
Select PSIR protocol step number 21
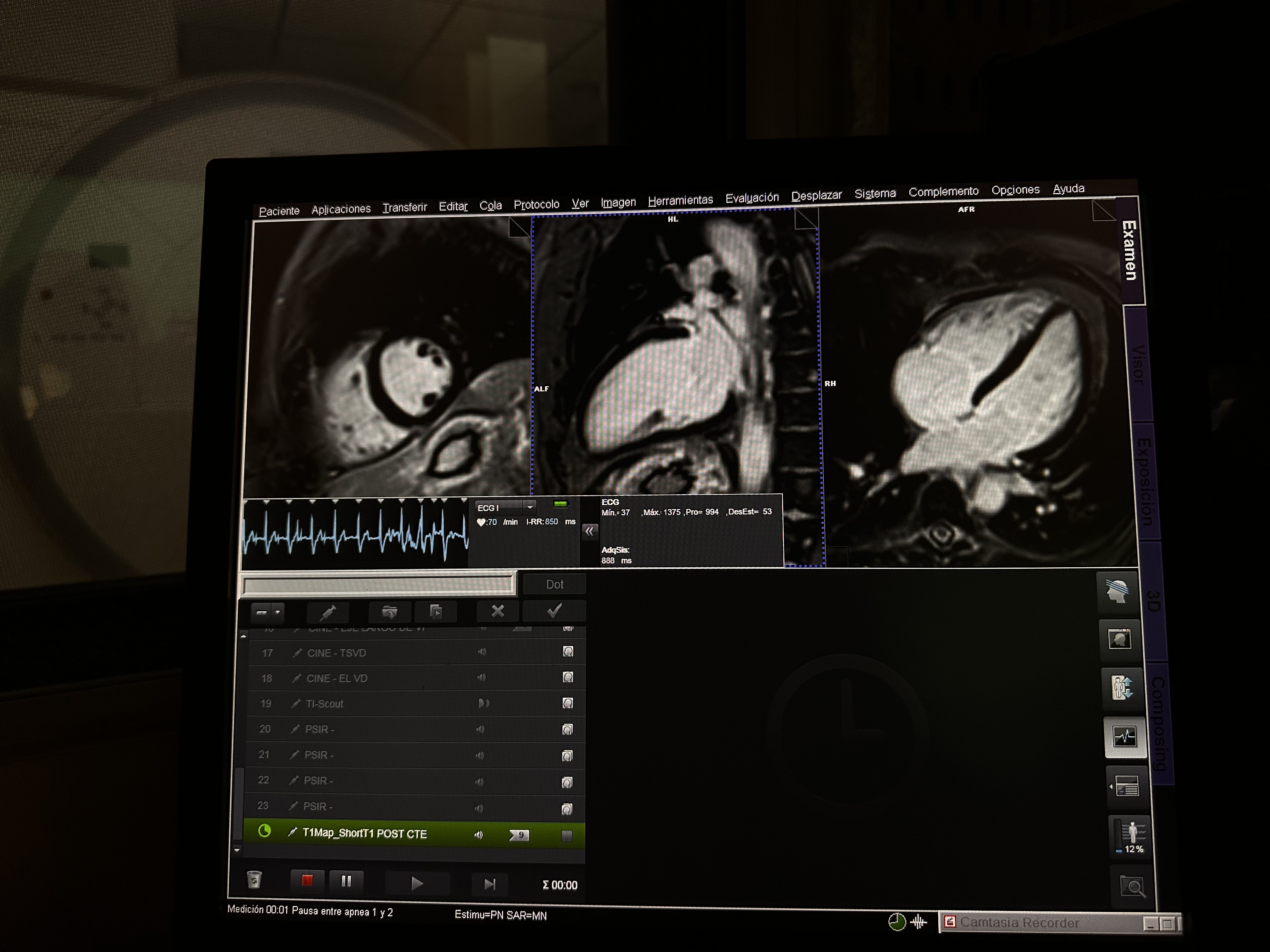(319, 755)
